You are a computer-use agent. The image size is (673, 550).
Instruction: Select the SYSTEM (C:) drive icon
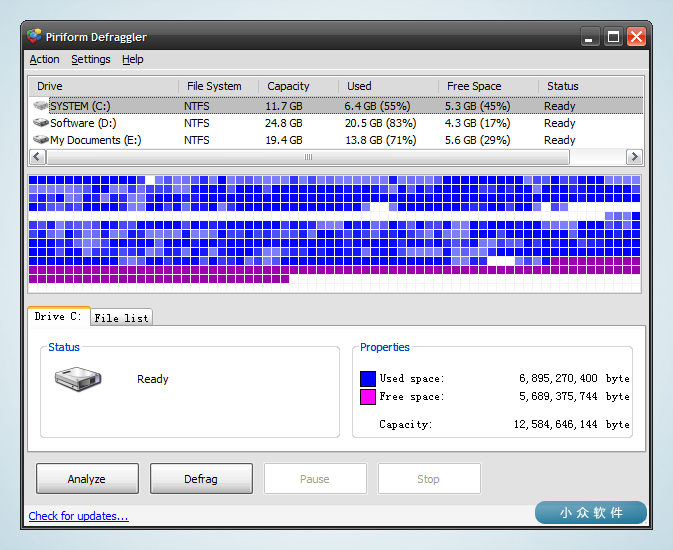[40, 105]
